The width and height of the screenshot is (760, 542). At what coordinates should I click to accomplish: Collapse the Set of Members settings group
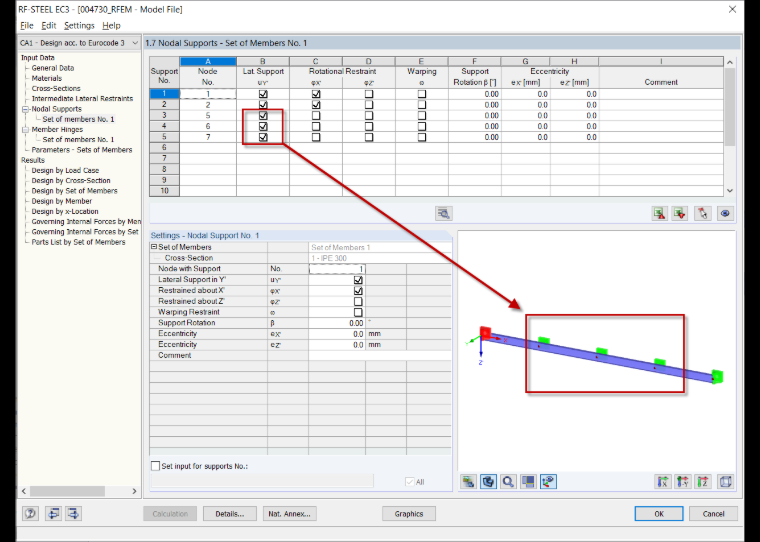pos(154,247)
